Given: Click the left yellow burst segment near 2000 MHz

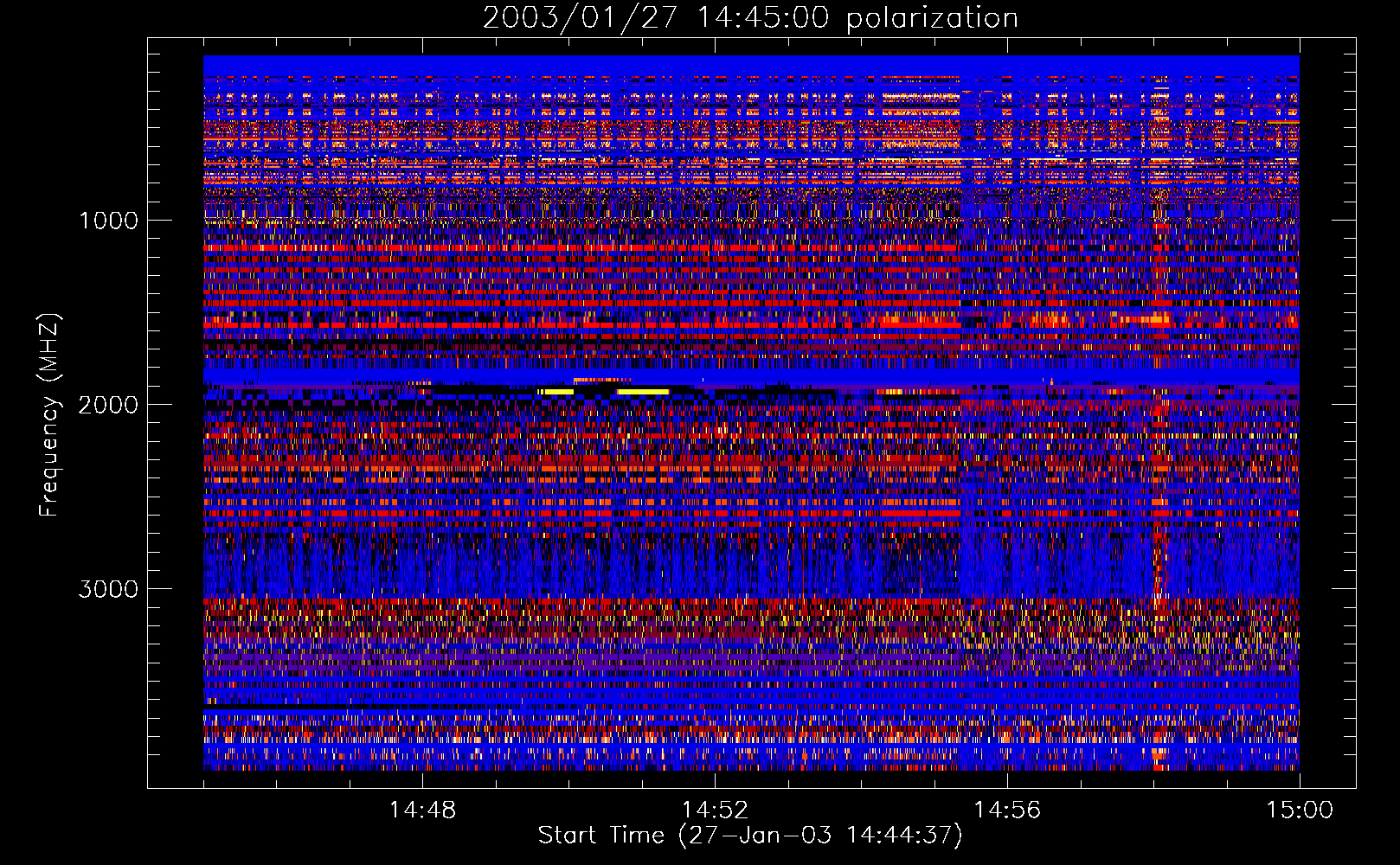Looking at the screenshot, I should pos(556,392).
